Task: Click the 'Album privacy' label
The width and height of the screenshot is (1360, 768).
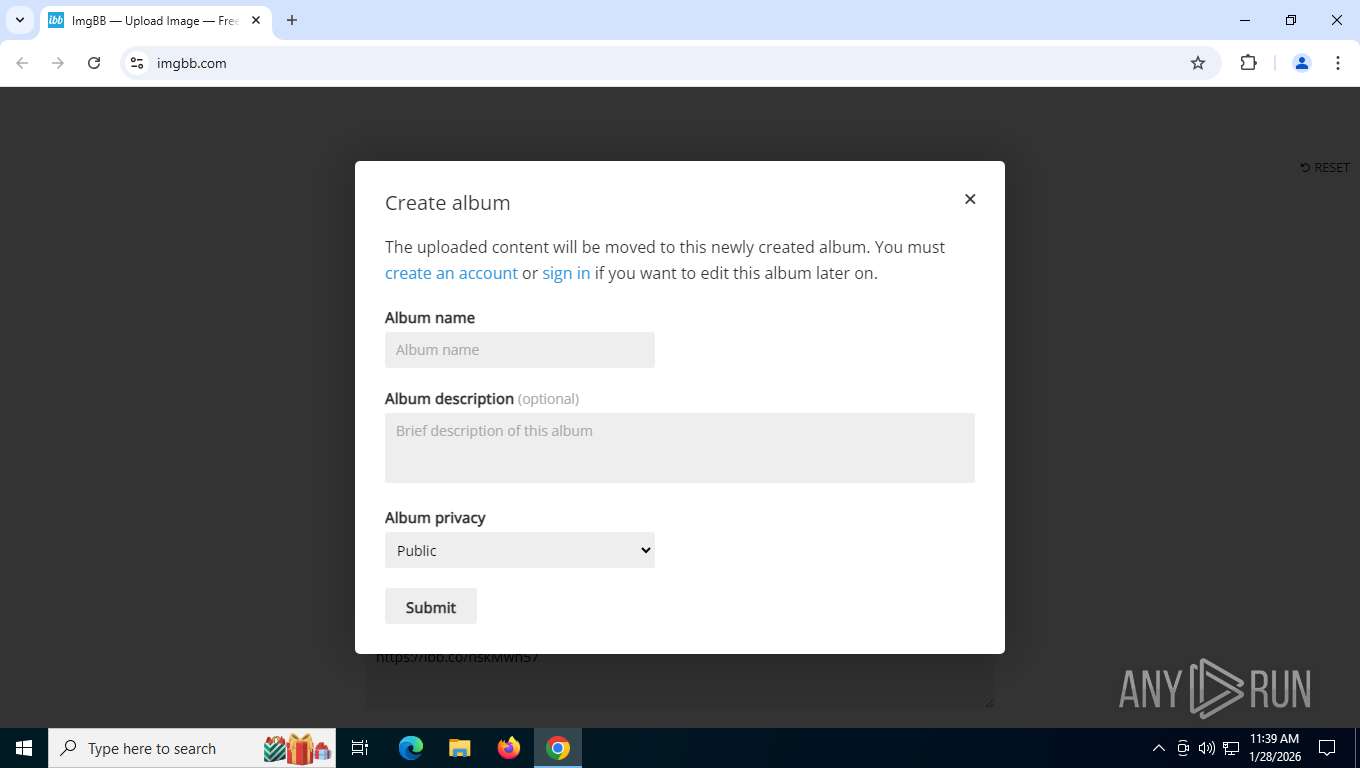Action: (435, 518)
